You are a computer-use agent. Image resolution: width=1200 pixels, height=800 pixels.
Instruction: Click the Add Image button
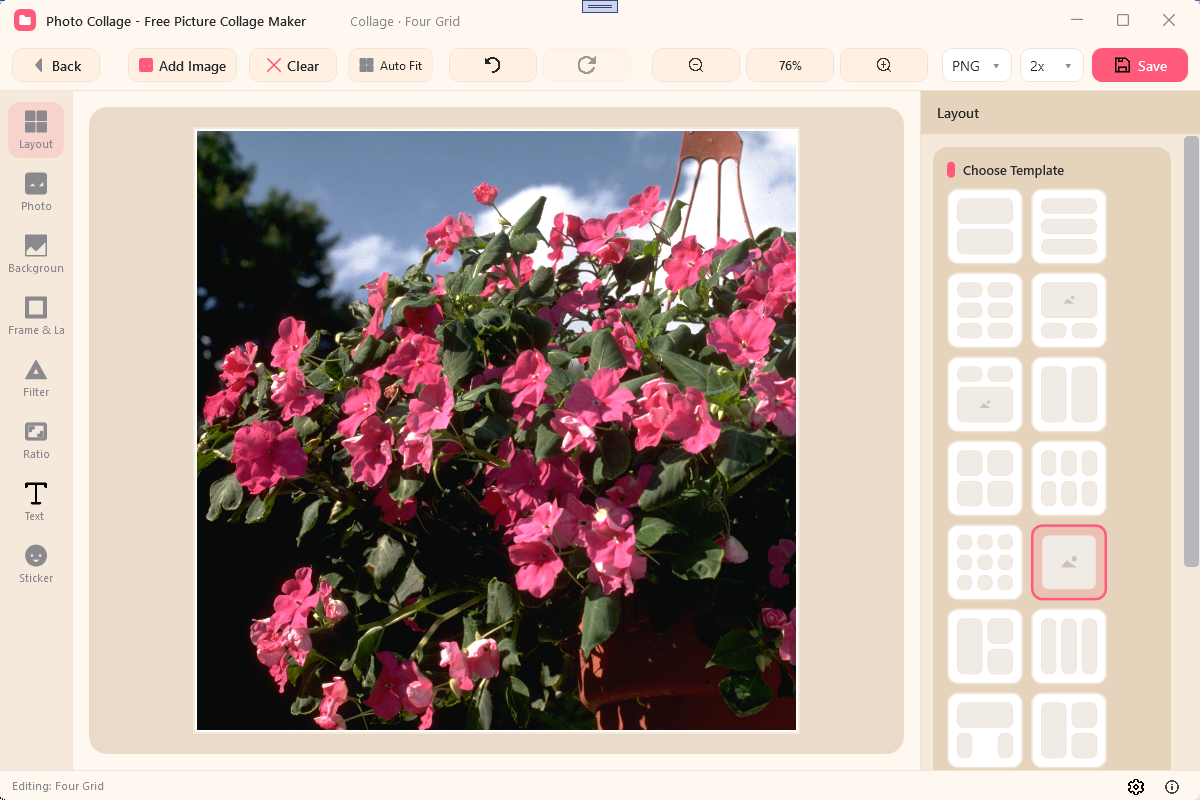click(x=182, y=65)
